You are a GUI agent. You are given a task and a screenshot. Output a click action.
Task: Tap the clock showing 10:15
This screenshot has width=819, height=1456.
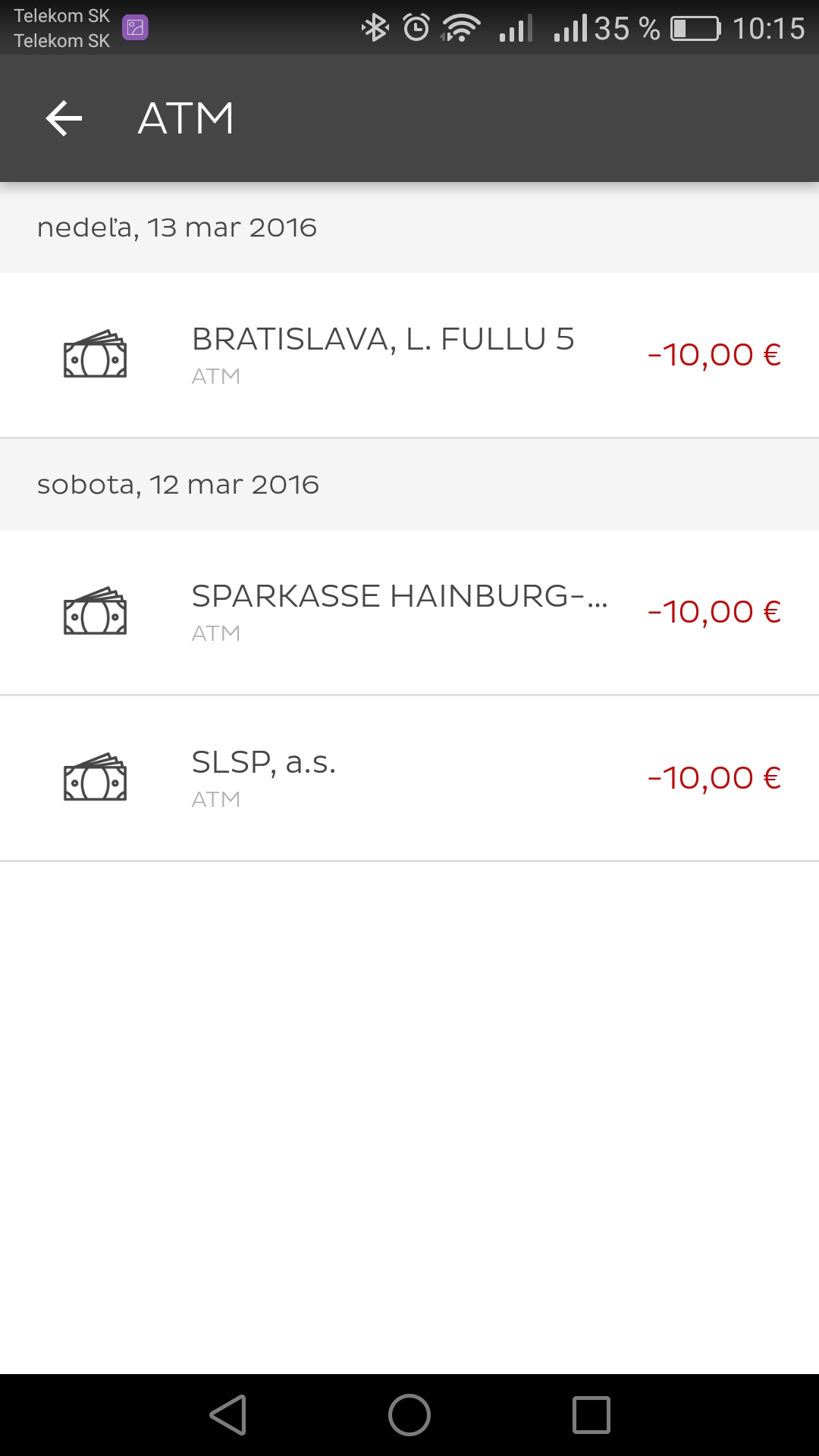(x=768, y=29)
